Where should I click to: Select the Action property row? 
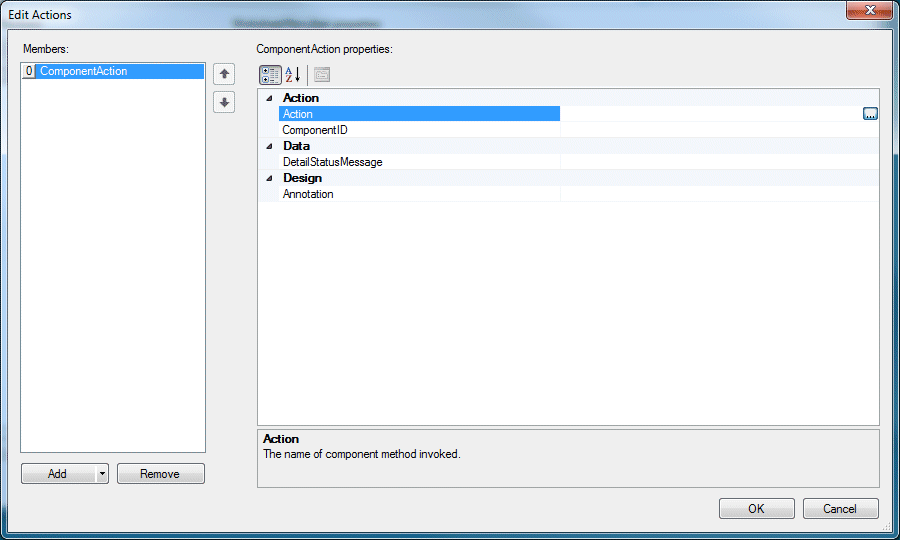[419, 114]
